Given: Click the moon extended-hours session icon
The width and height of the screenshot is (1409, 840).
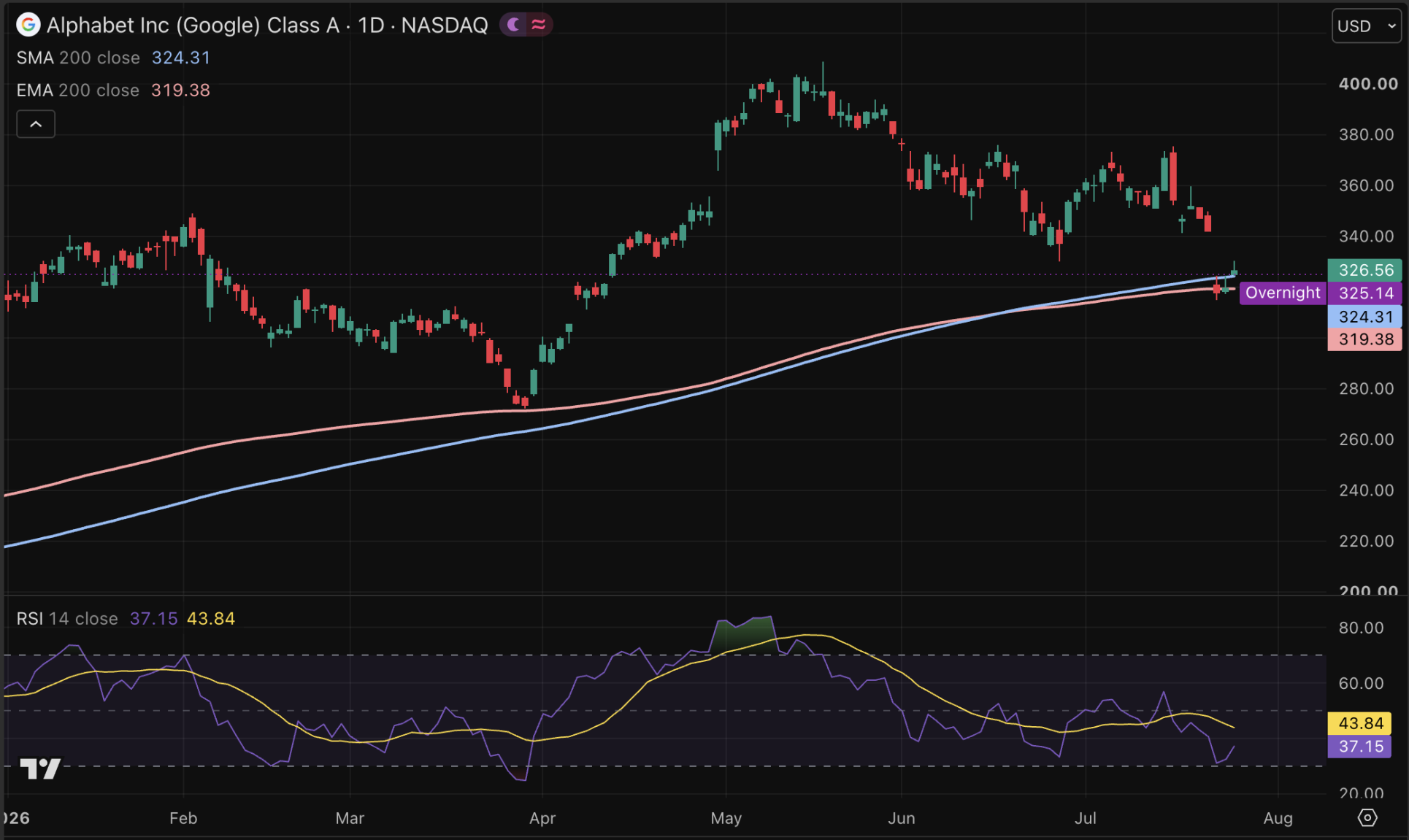Looking at the screenshot, I should point(514,25).
